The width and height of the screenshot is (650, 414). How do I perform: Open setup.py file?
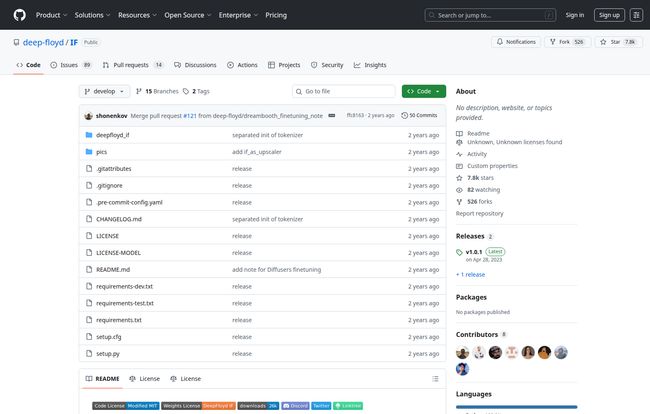[108, 354]
